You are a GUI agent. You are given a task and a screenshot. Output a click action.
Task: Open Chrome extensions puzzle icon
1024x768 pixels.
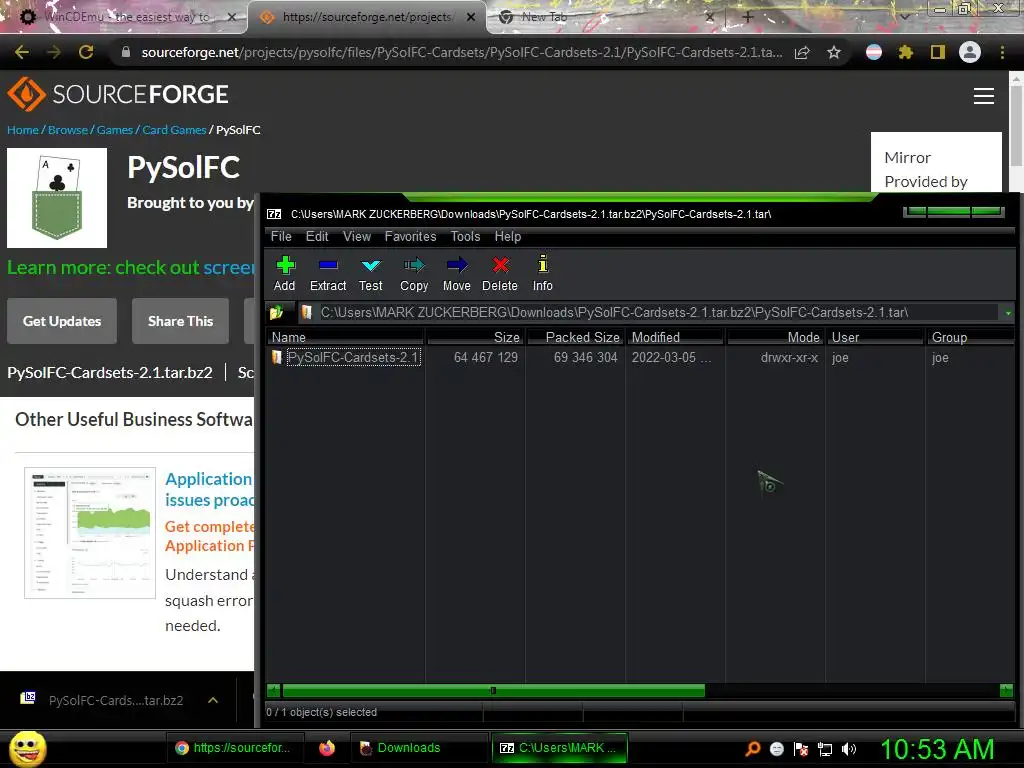click(x=905, y=52)
